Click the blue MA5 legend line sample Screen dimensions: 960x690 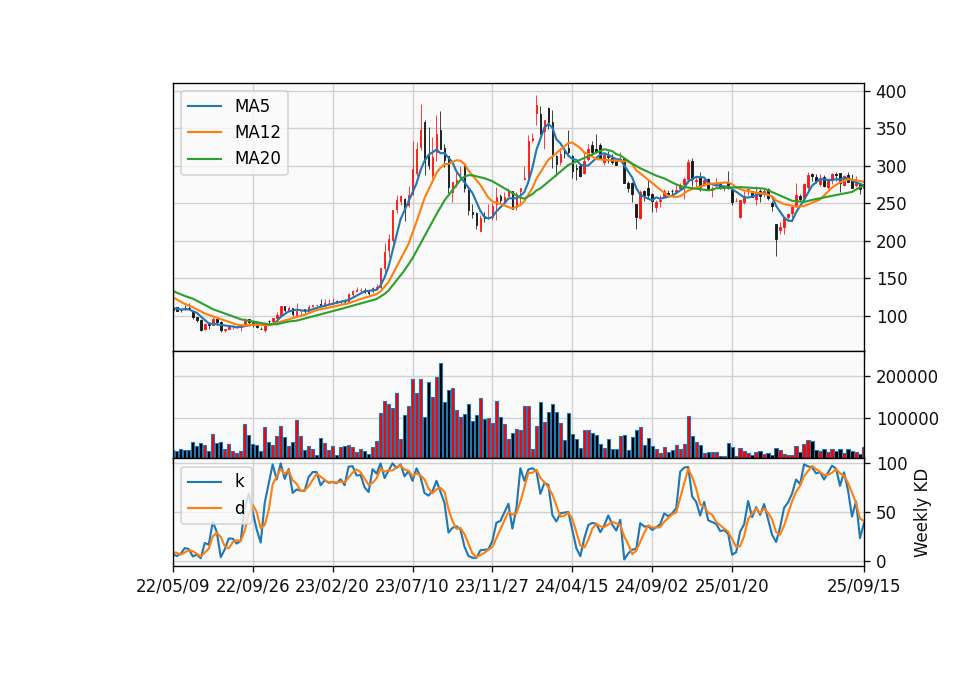click(x=204, y=106)
